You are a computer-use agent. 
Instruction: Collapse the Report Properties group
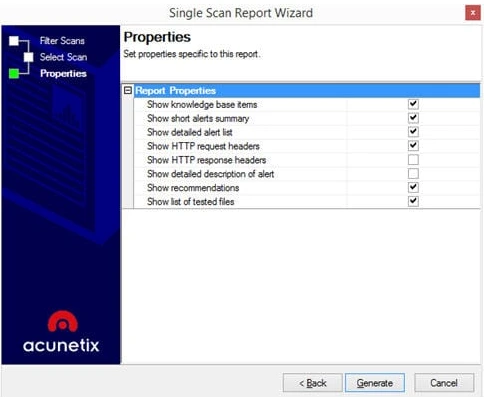click(x=128, y=90)
